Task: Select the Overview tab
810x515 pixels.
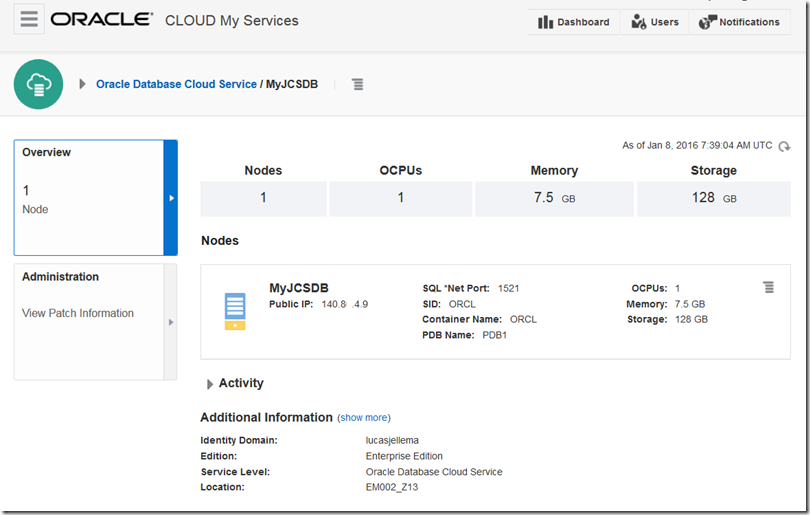Action: pos(88,197)
